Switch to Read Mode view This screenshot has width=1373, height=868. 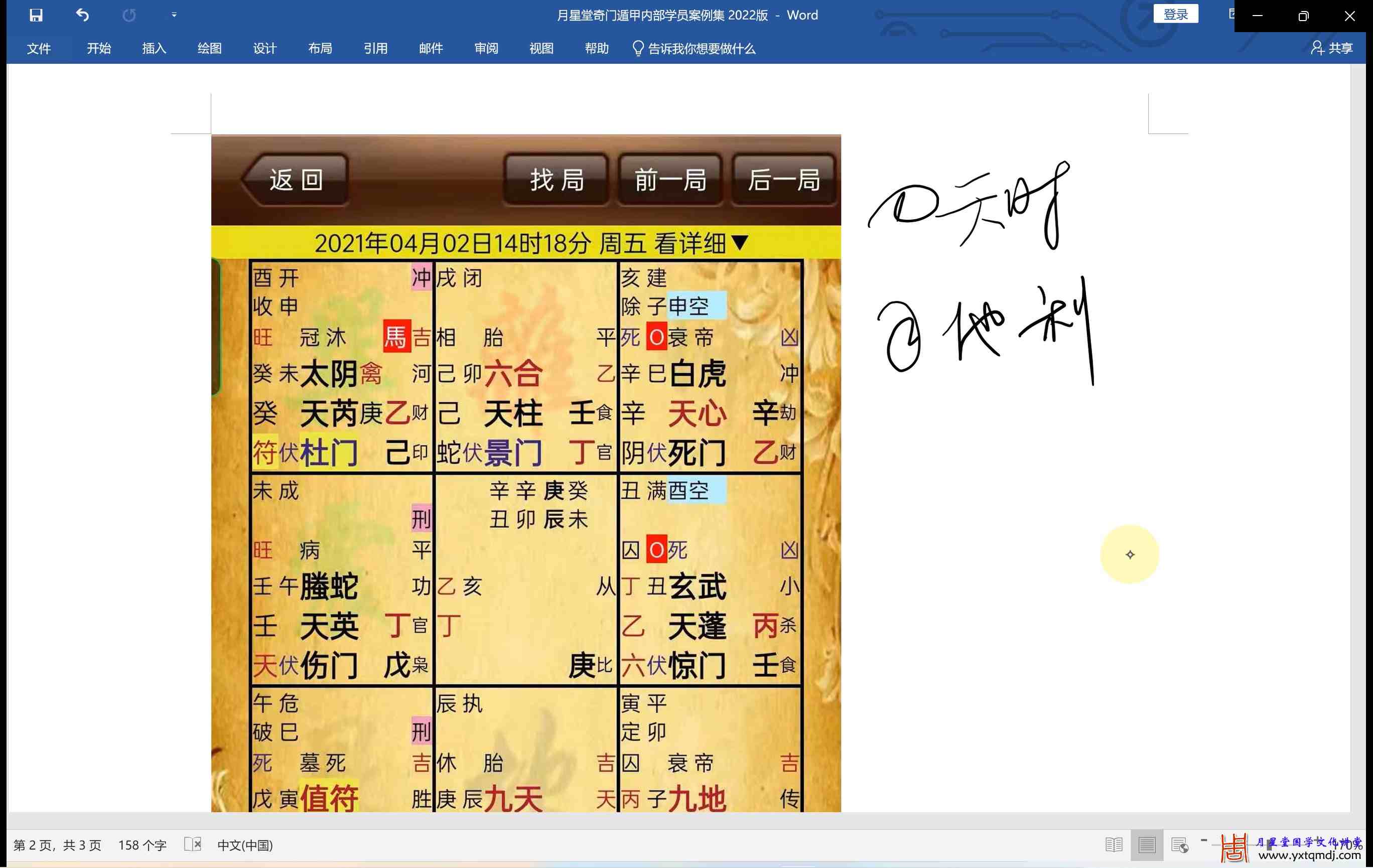click(x=1114, y=844)
